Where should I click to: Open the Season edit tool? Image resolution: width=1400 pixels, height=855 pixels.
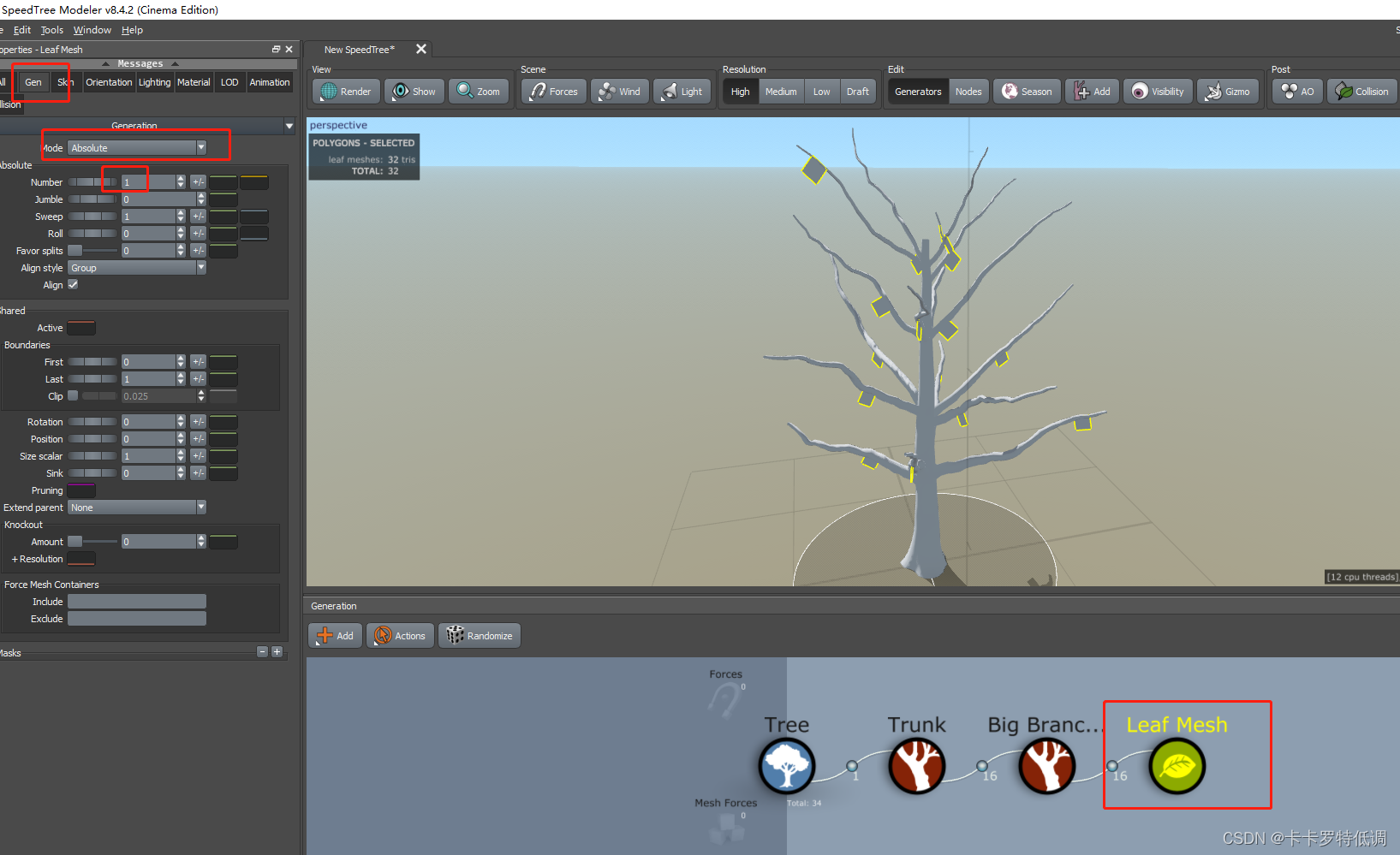(1027, 92)
